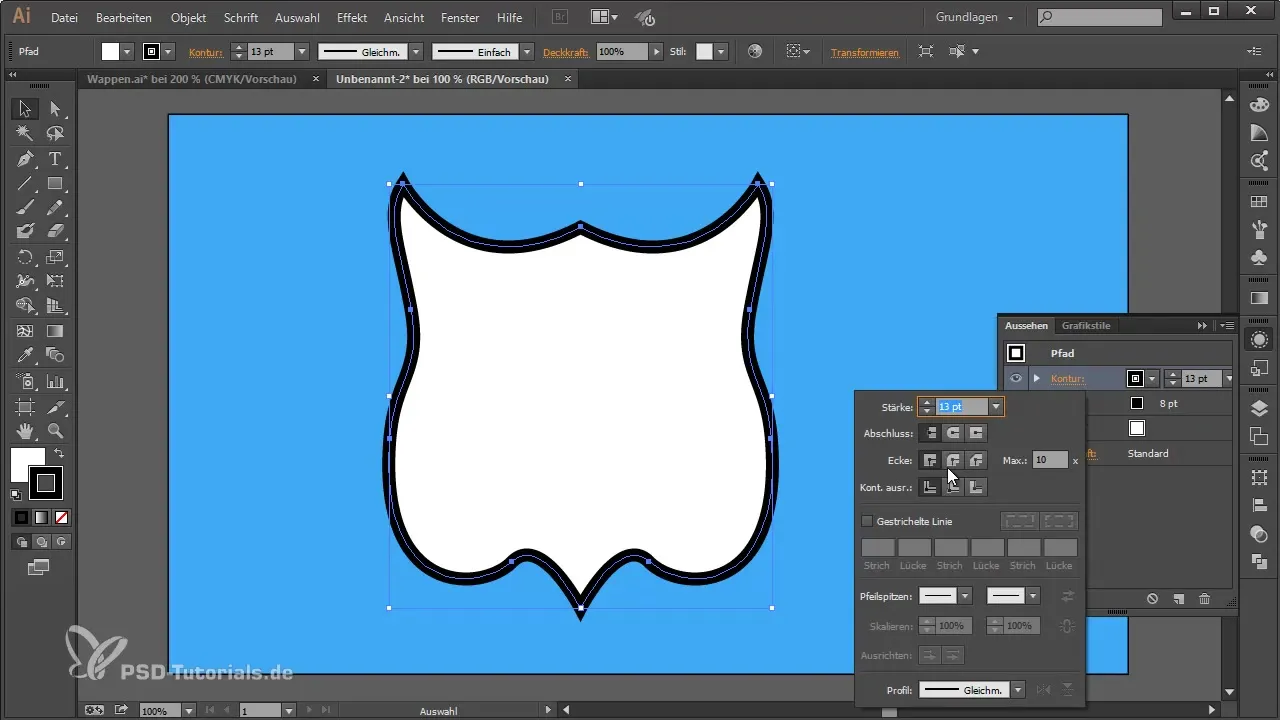This screenshot has width=1280, height=720.
Task: Select the Gradient tool
Action: [x=55, y=331]
